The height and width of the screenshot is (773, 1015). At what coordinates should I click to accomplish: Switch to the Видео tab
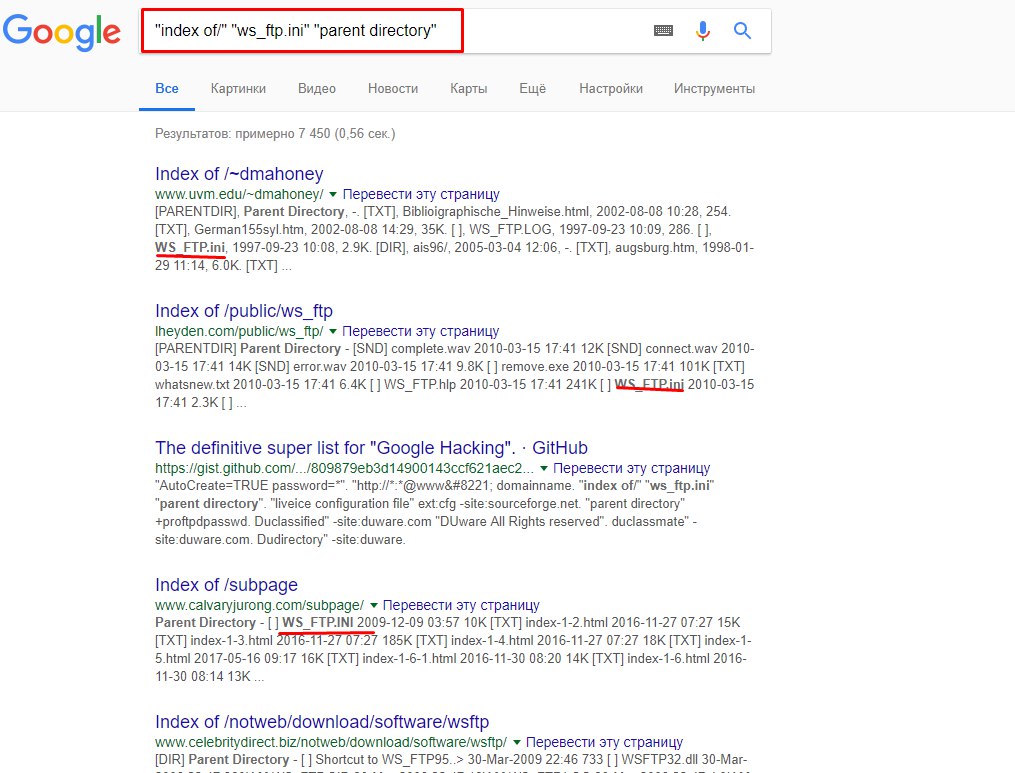[x=317, y=89]
